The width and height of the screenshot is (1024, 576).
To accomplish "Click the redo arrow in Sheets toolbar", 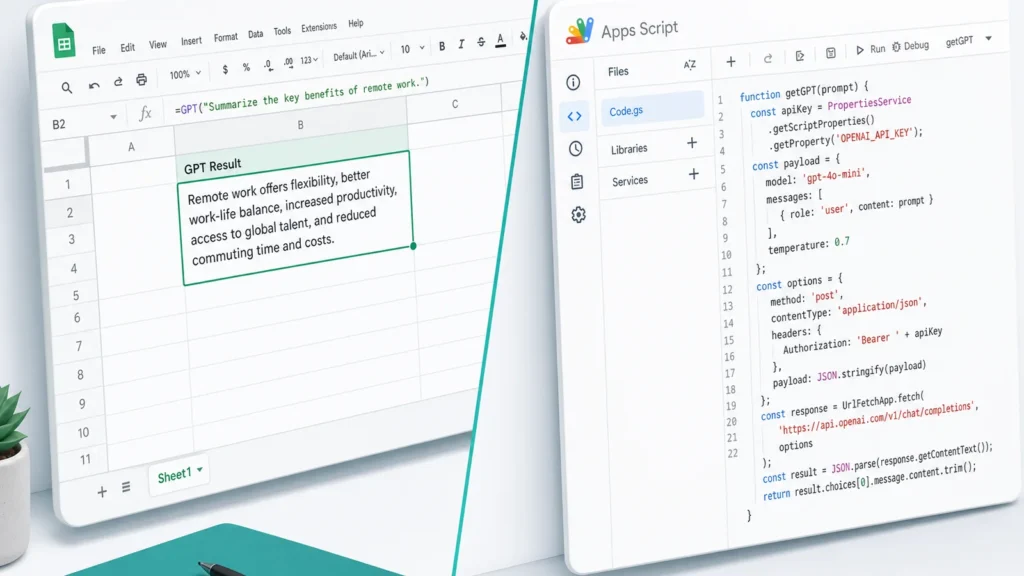I will coord(118,82).
